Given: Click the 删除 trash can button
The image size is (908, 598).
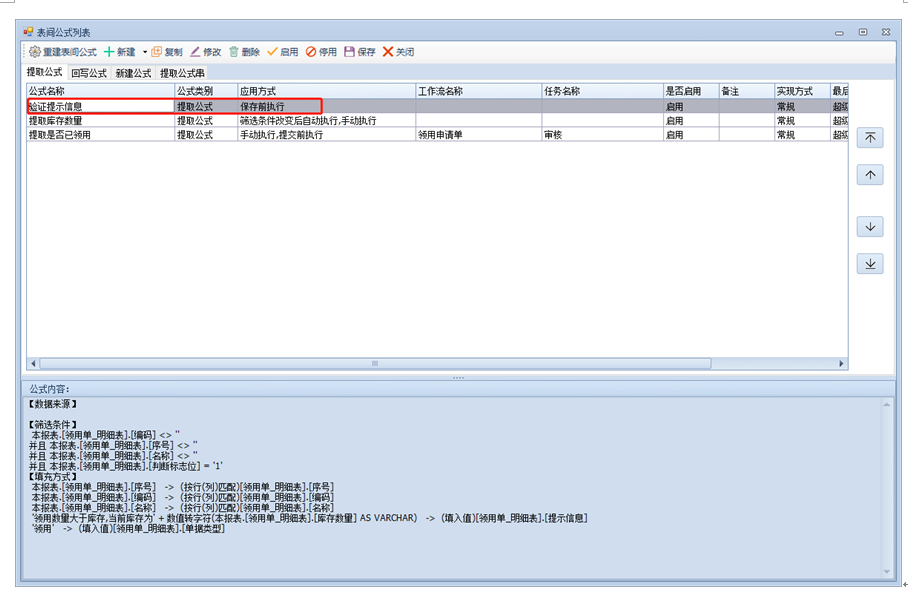Looking at the screenshot, I should click(244, 52).
